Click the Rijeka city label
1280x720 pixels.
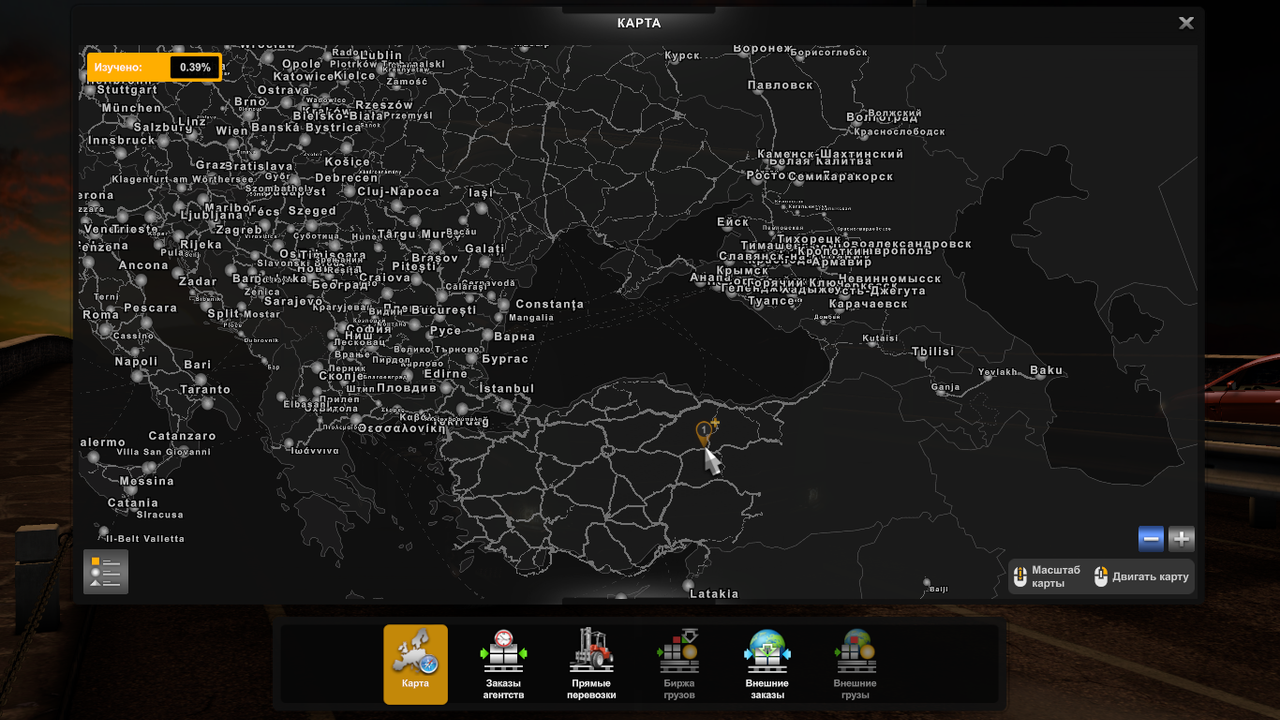201,244
